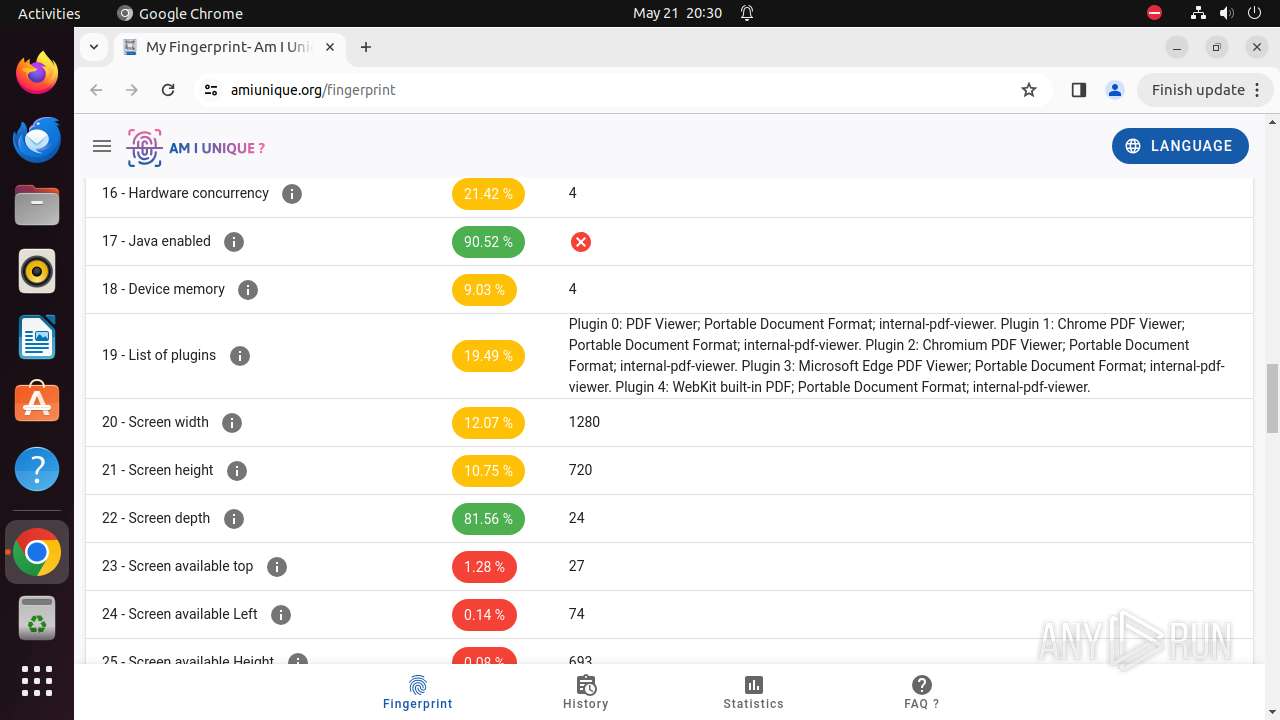The height and width of the screenshot is (720, 1280).
Task: Go to the FAQ ? tab
Action: [x=922, y=692]
